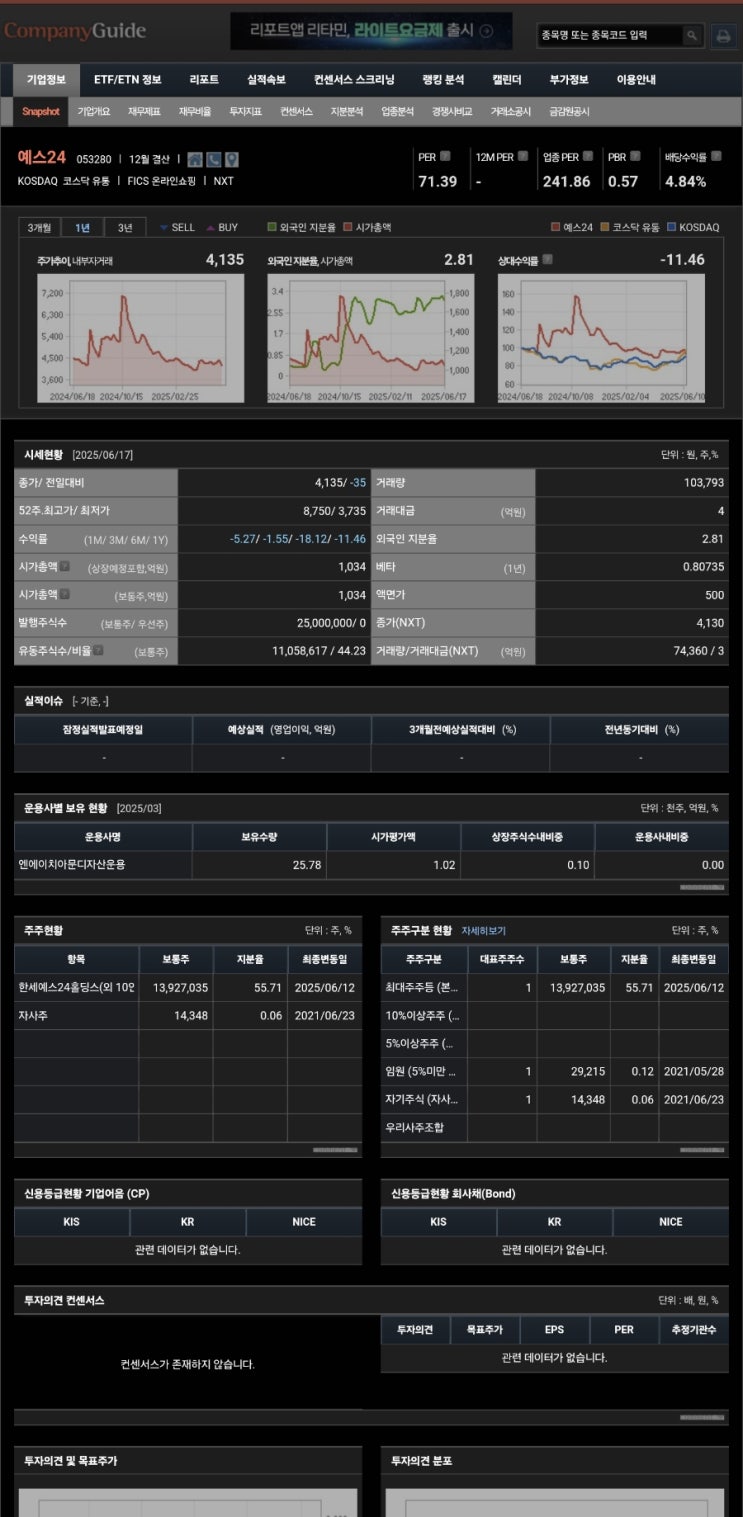Select the 1년 chart period
The image size is (743, 1517).
[x=82, y=227]
